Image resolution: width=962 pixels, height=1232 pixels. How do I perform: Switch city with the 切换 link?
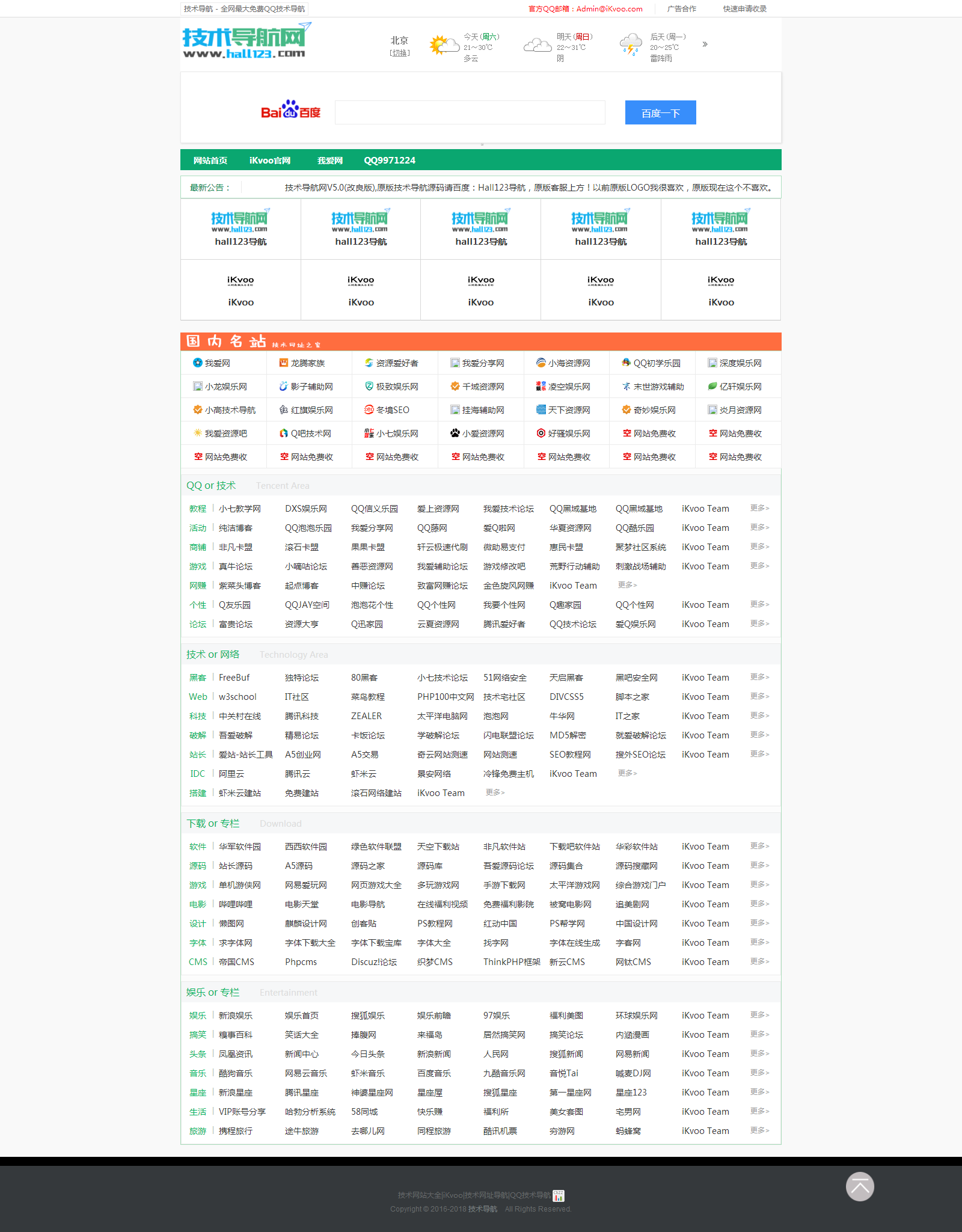click(x=399, y=53)
